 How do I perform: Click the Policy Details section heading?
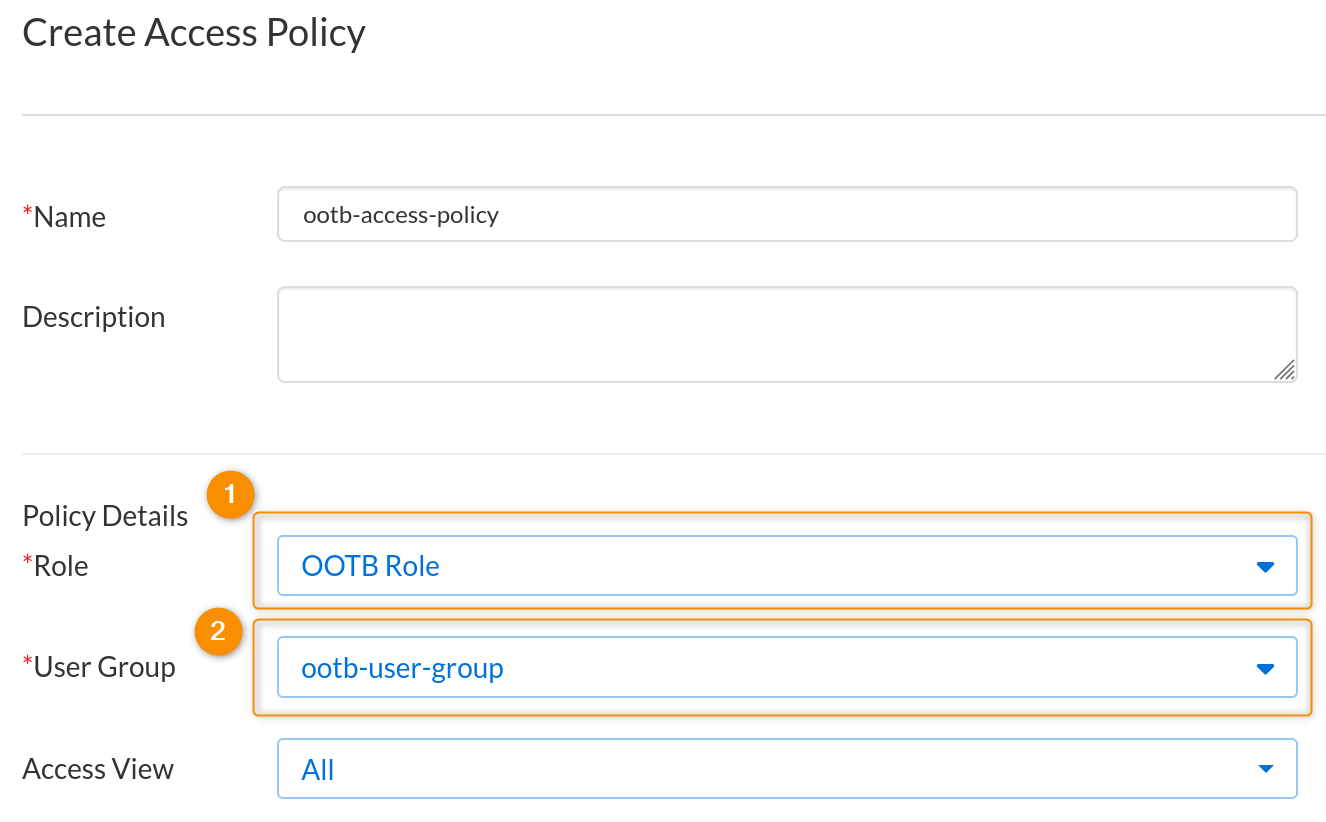105,516
